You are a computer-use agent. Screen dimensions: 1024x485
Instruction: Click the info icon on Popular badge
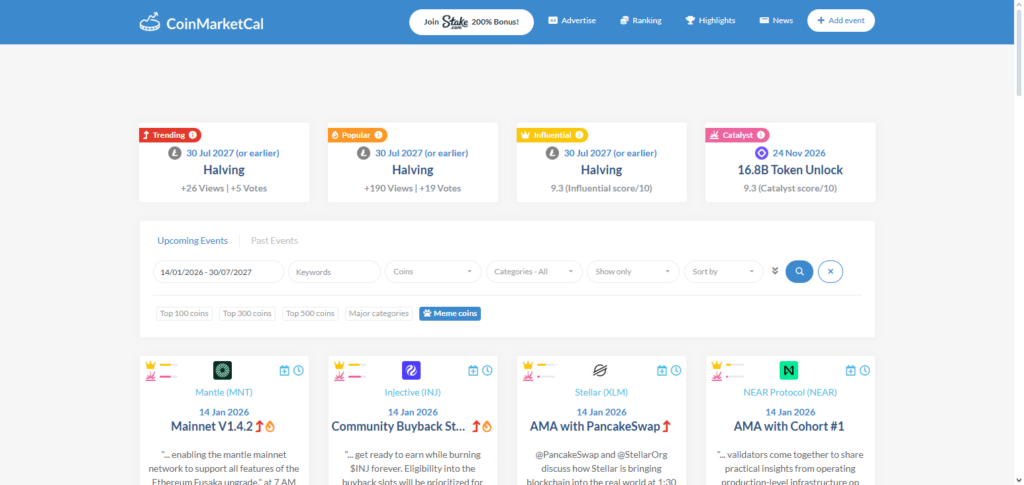(x=379, y=135)
